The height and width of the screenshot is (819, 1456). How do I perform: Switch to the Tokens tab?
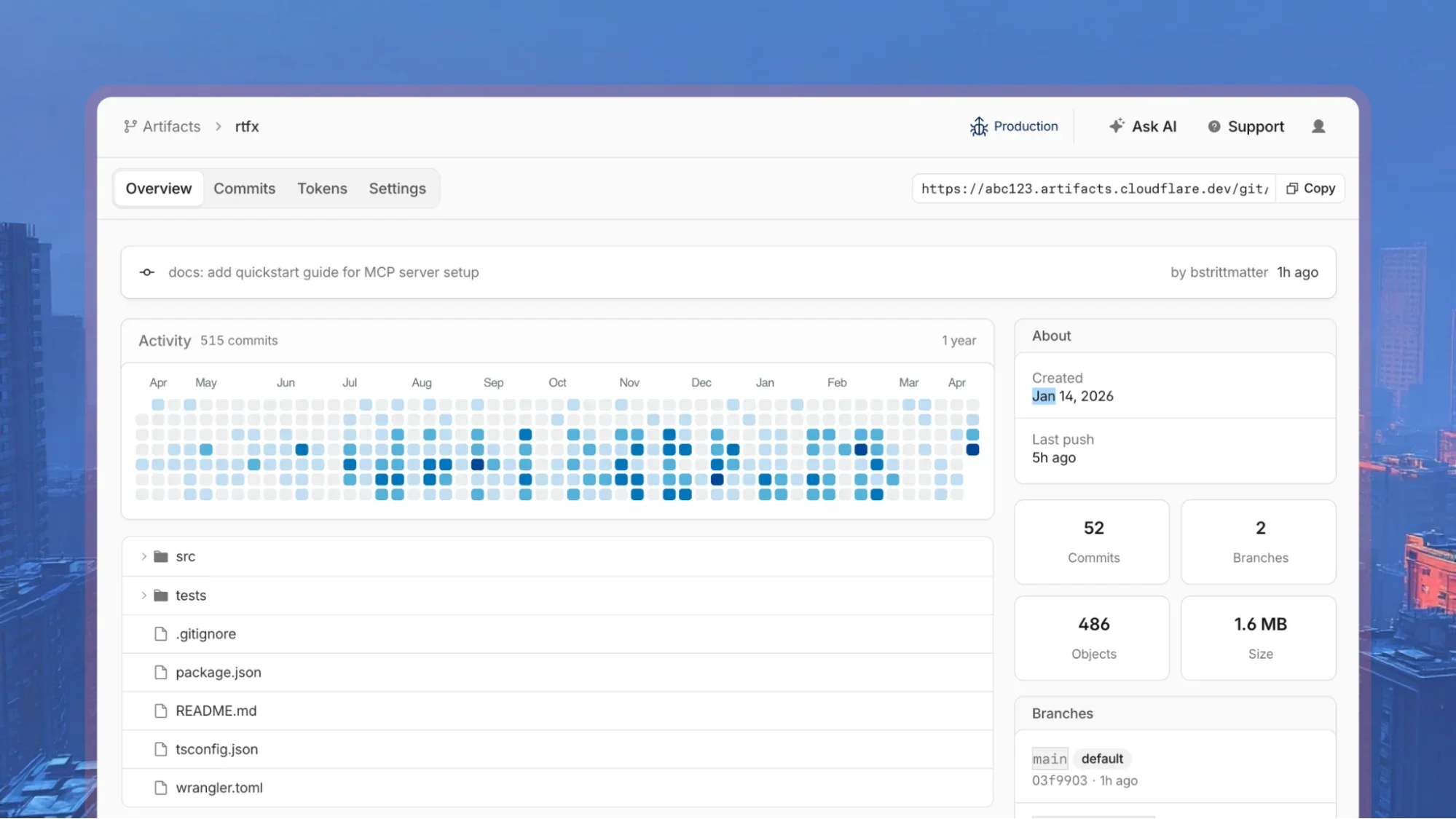tap(322, 188)
